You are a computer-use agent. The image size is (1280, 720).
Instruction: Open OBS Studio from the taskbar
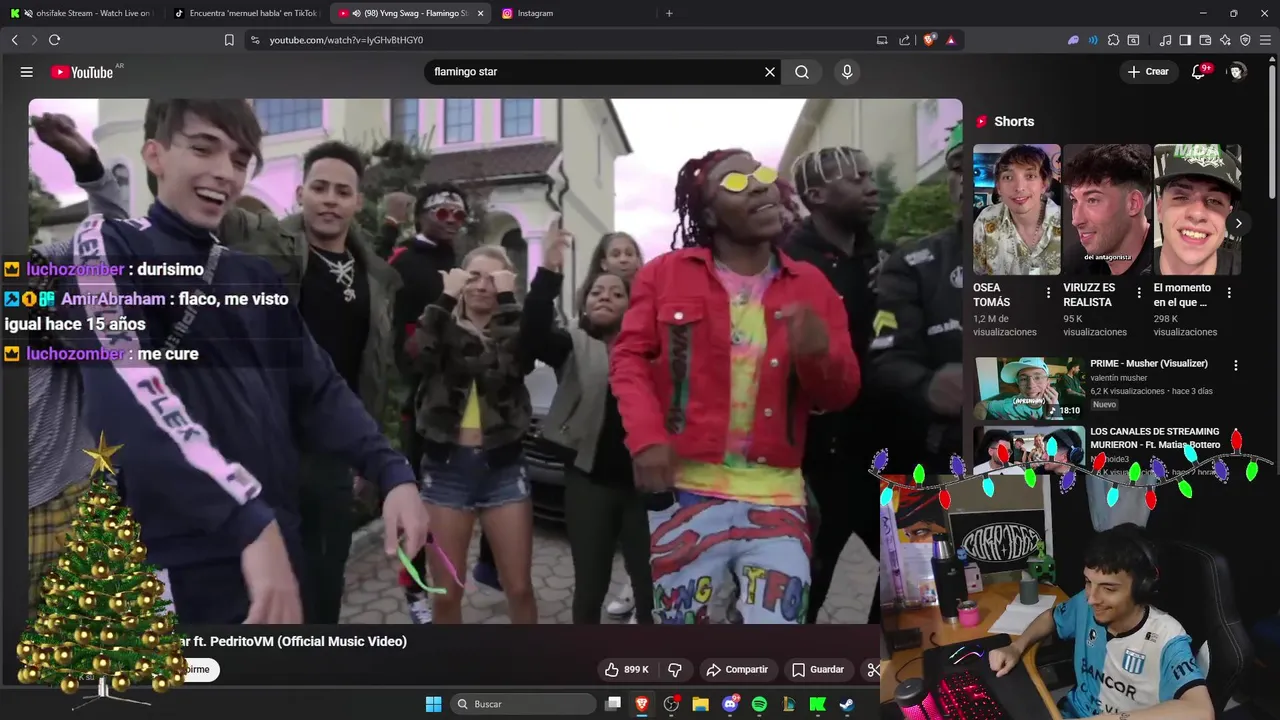pyautogui.click(x=672, y=704)
